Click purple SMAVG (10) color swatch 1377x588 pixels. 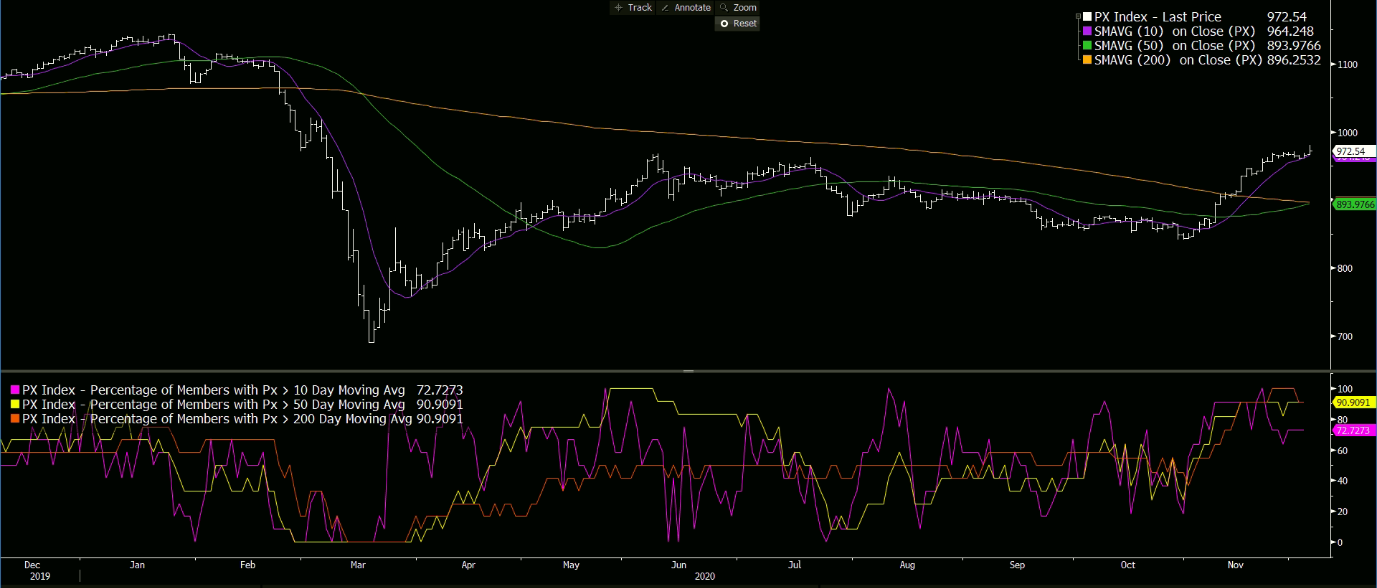(1087, 31)
